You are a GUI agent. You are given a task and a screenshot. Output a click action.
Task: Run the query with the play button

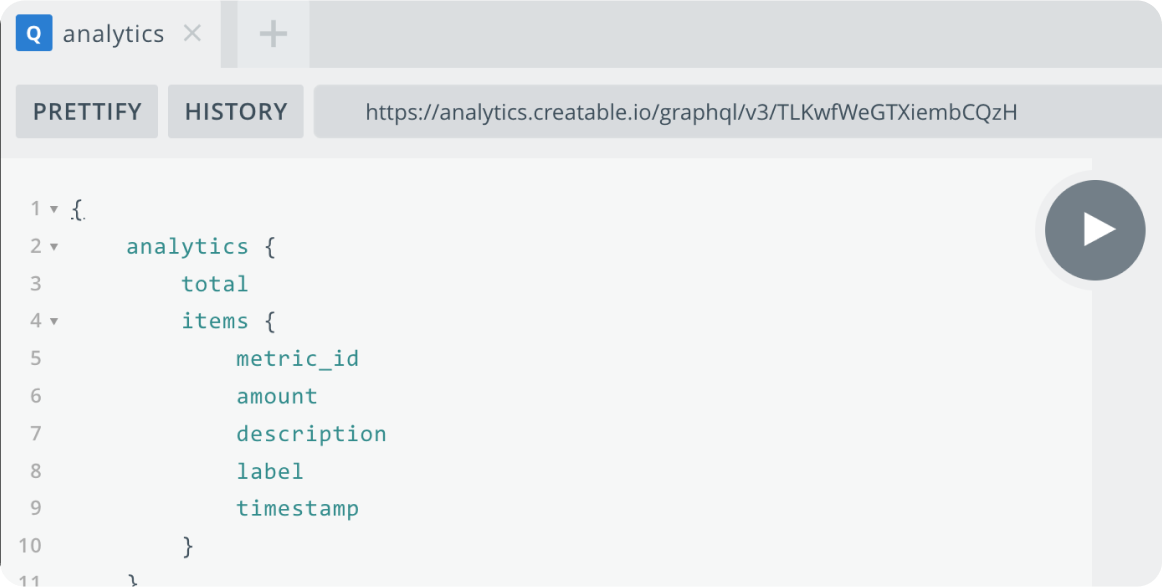click(1095, 230)
